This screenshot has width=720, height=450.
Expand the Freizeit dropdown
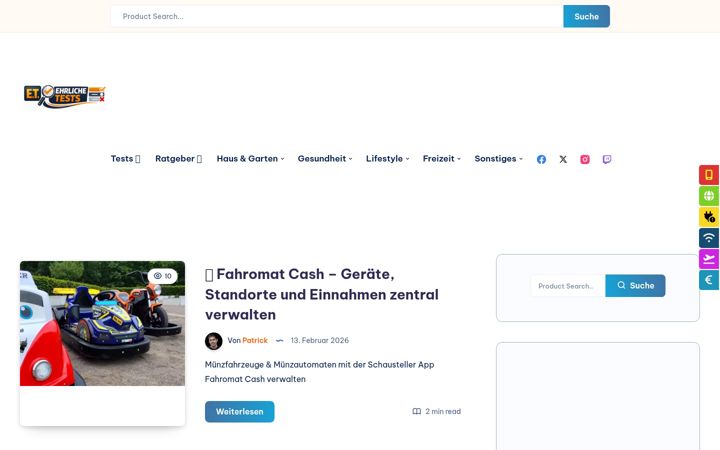[x=441, y=159]
